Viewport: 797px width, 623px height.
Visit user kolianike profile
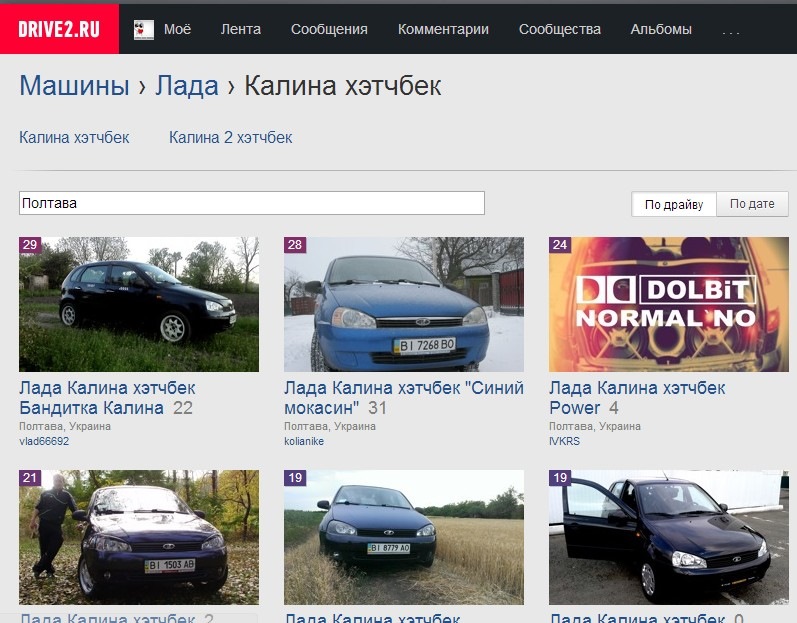click(x=304, y=441)
